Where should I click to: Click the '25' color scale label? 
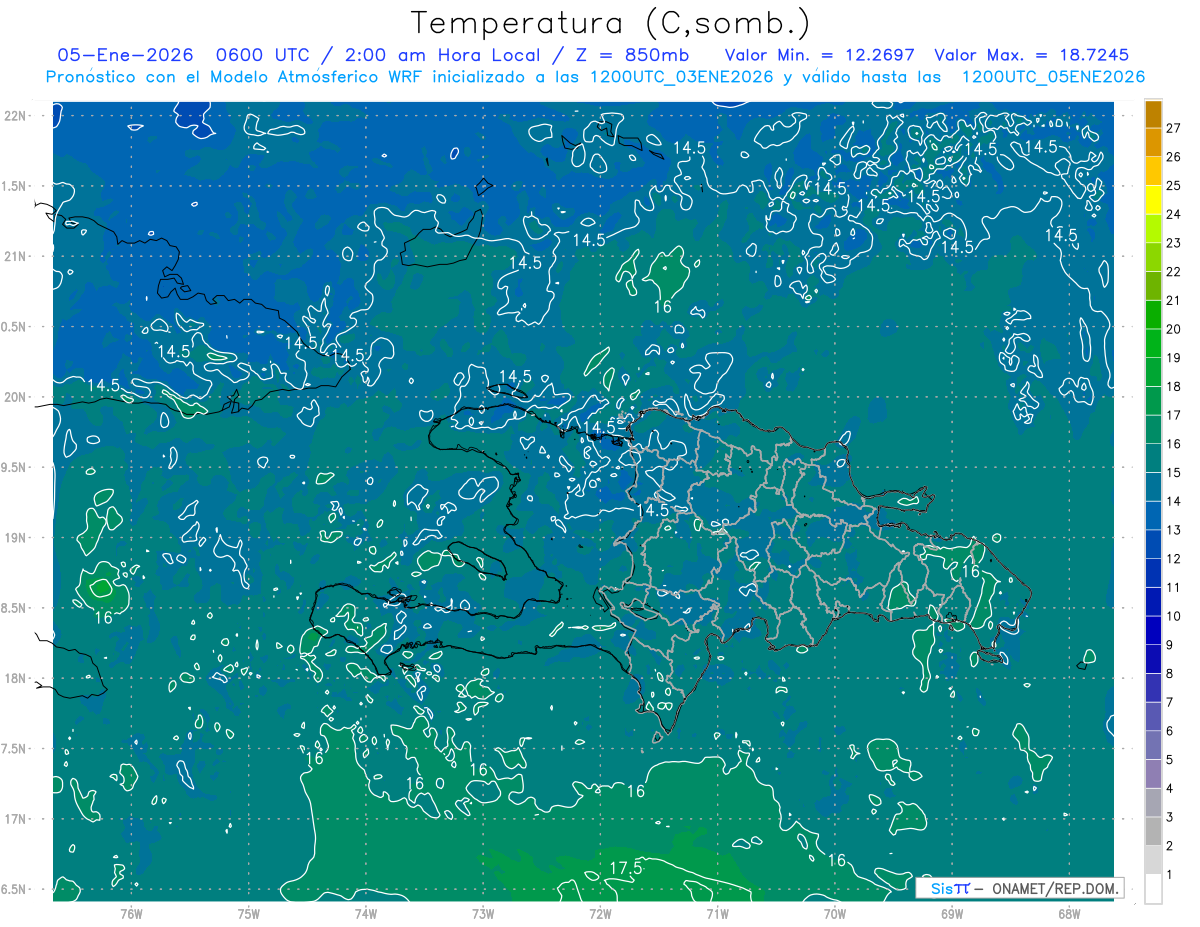1173,186
